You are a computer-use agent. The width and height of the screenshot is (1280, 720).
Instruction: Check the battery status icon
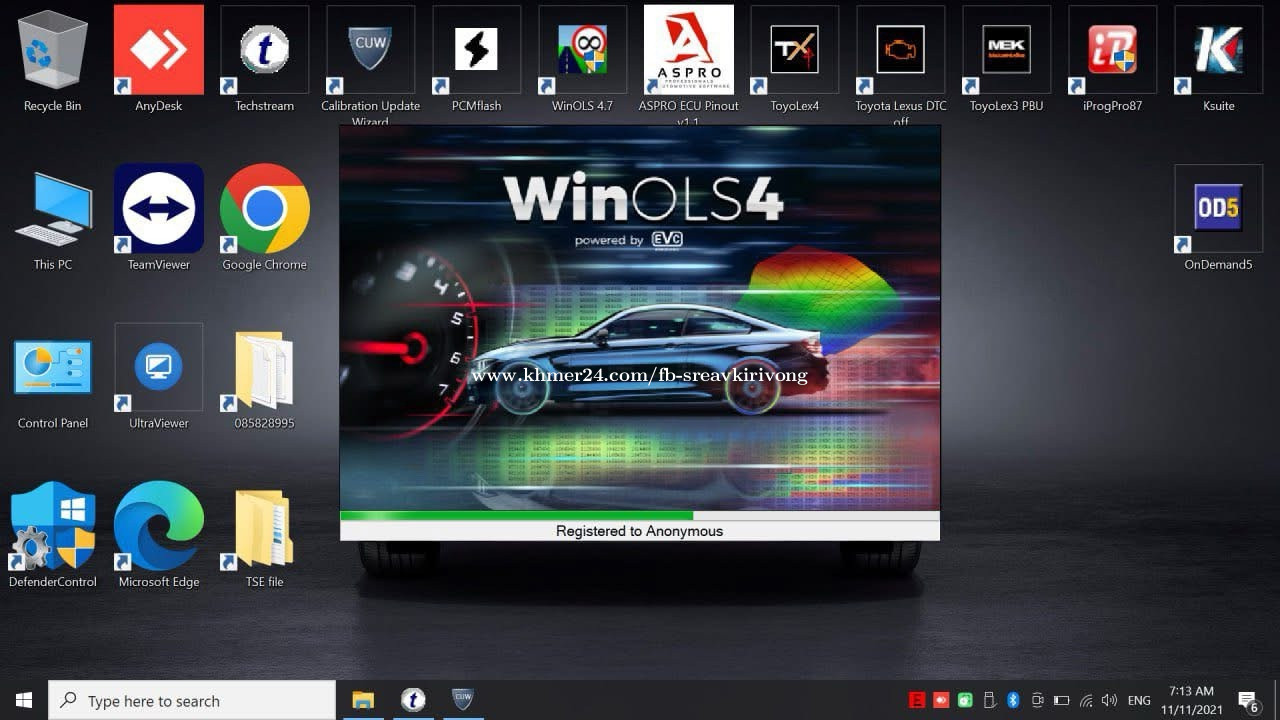[1061, 700]
